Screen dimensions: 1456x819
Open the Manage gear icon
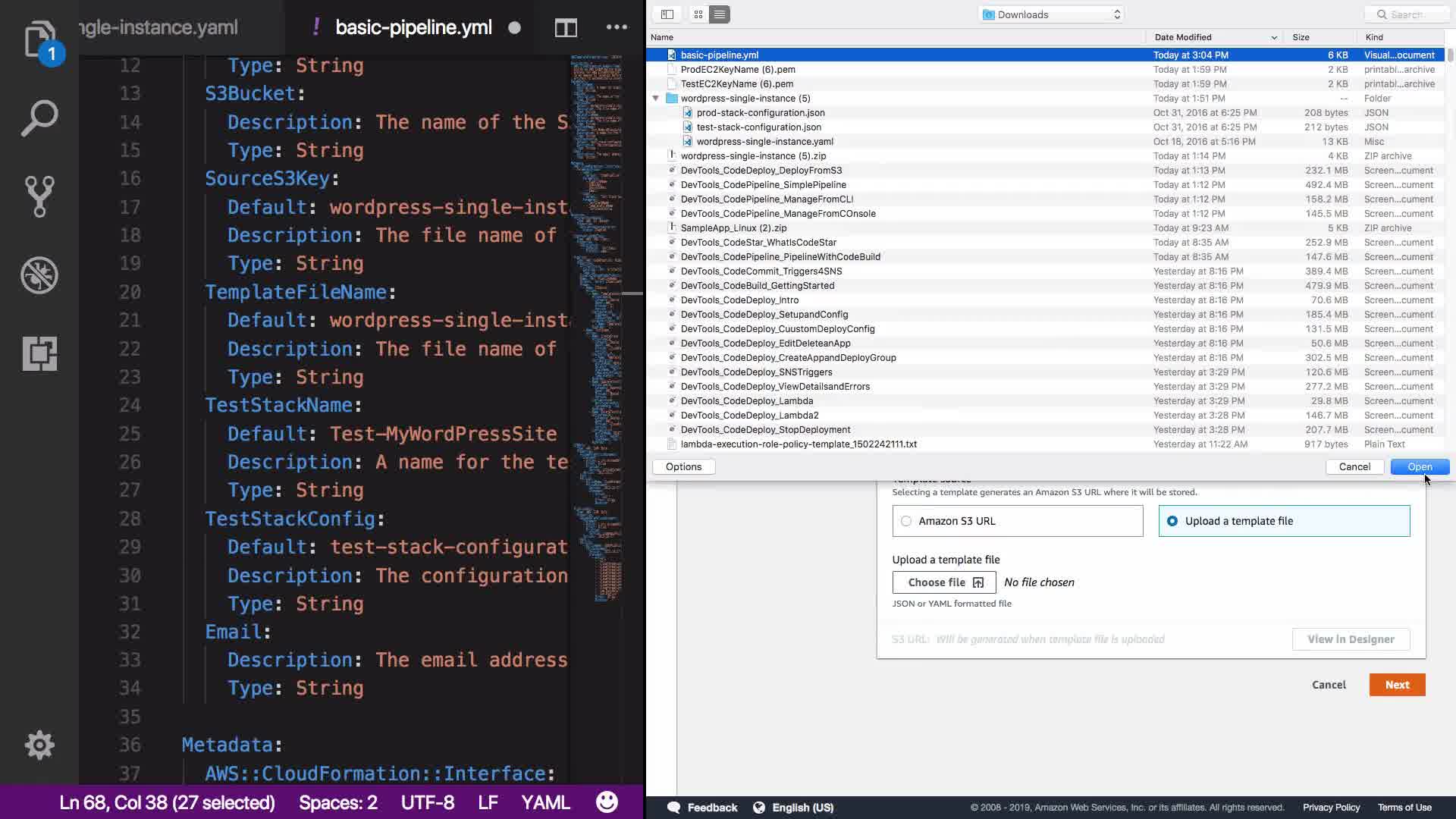pyautogui.click(x=39, y=745)
